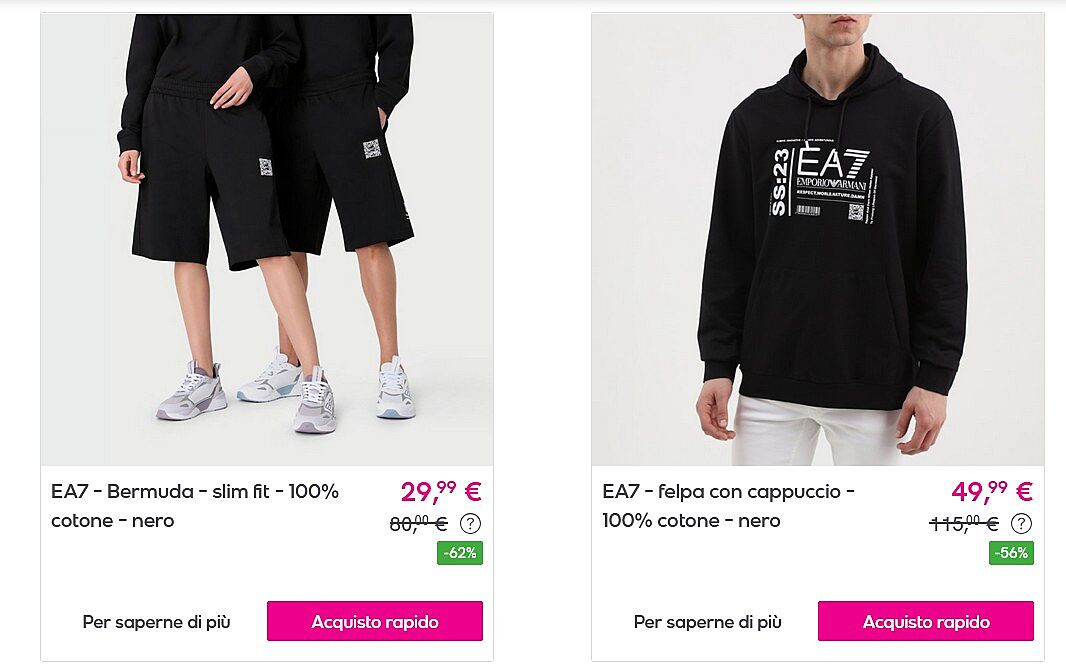
Task: Click Acquisto rapido for the hooded sweatshirt
Action: [x=926, y=621]
